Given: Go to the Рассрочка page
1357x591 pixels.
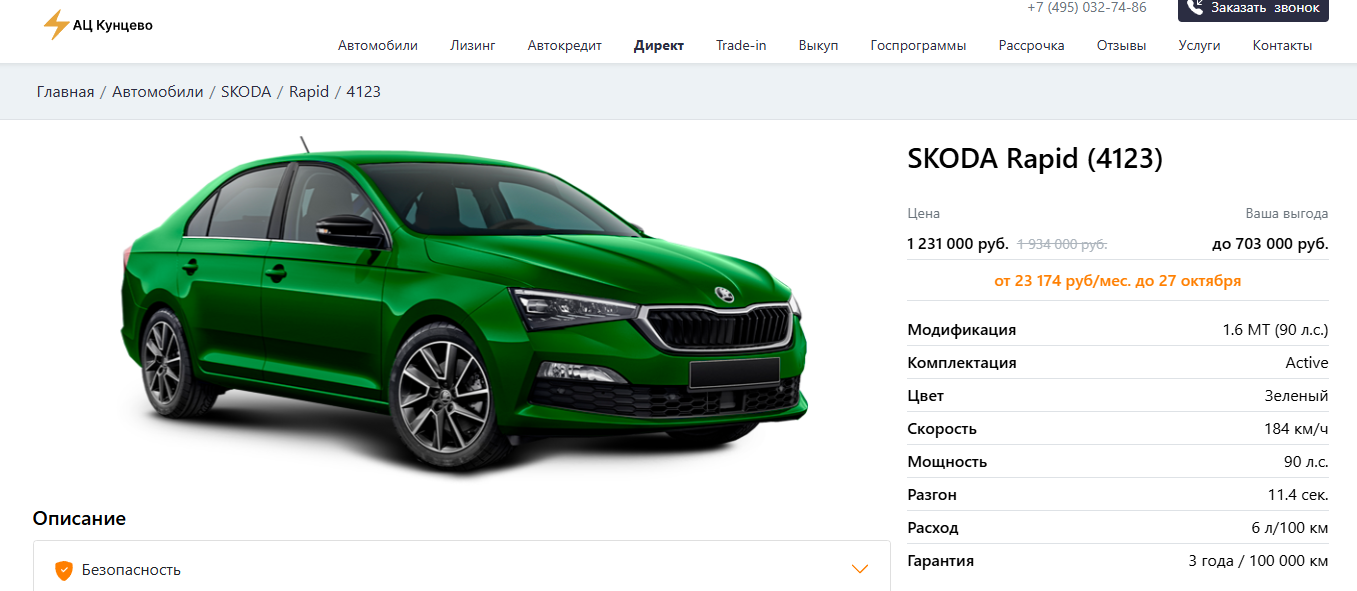Looking at the screenshot, I should coord(1032,45).
